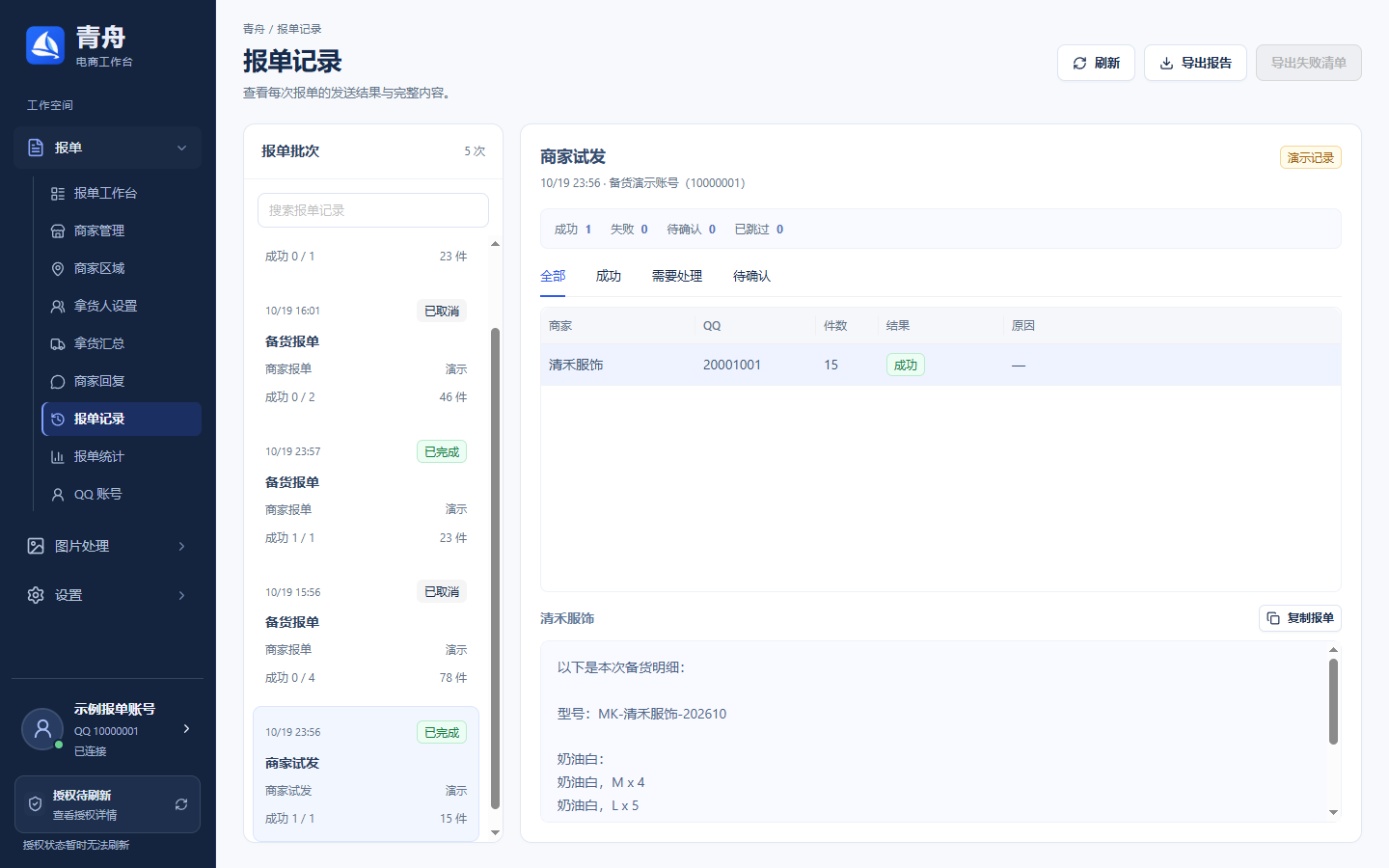Click the 刷新 button
This screenshot has height=868, width=1389.
coord(1096,63)
